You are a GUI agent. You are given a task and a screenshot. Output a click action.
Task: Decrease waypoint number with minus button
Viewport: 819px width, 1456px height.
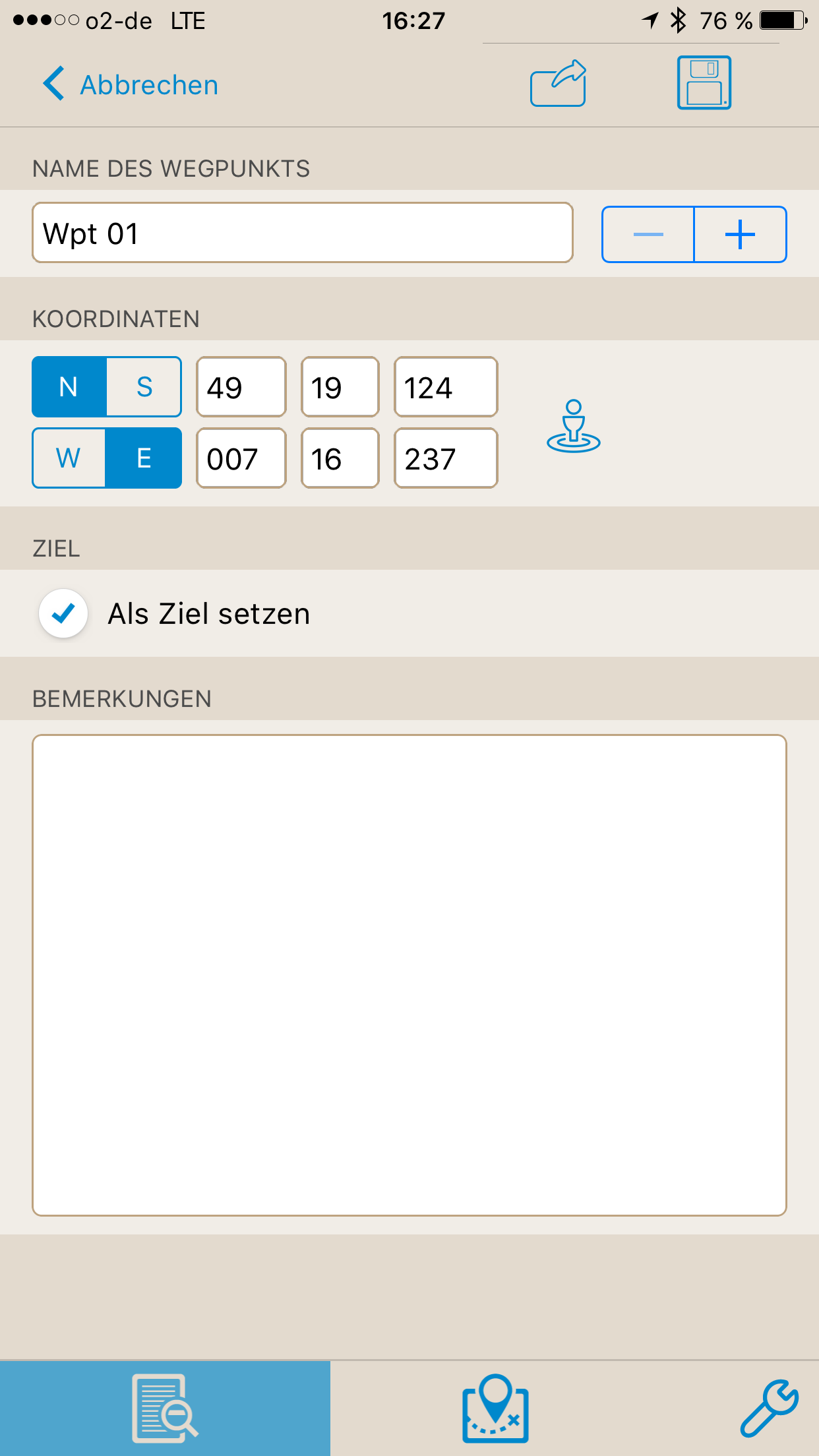648,235
